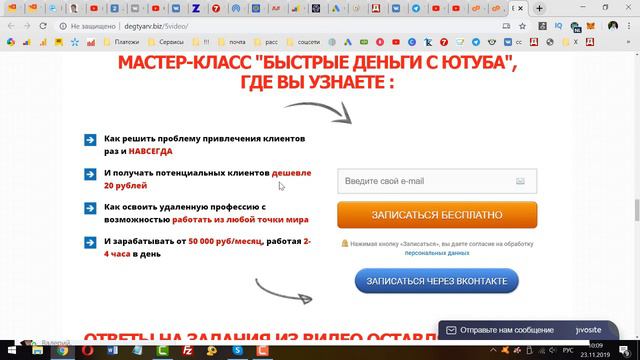
Task: Click the jivosite label in the chat widget
Action: 588,330
